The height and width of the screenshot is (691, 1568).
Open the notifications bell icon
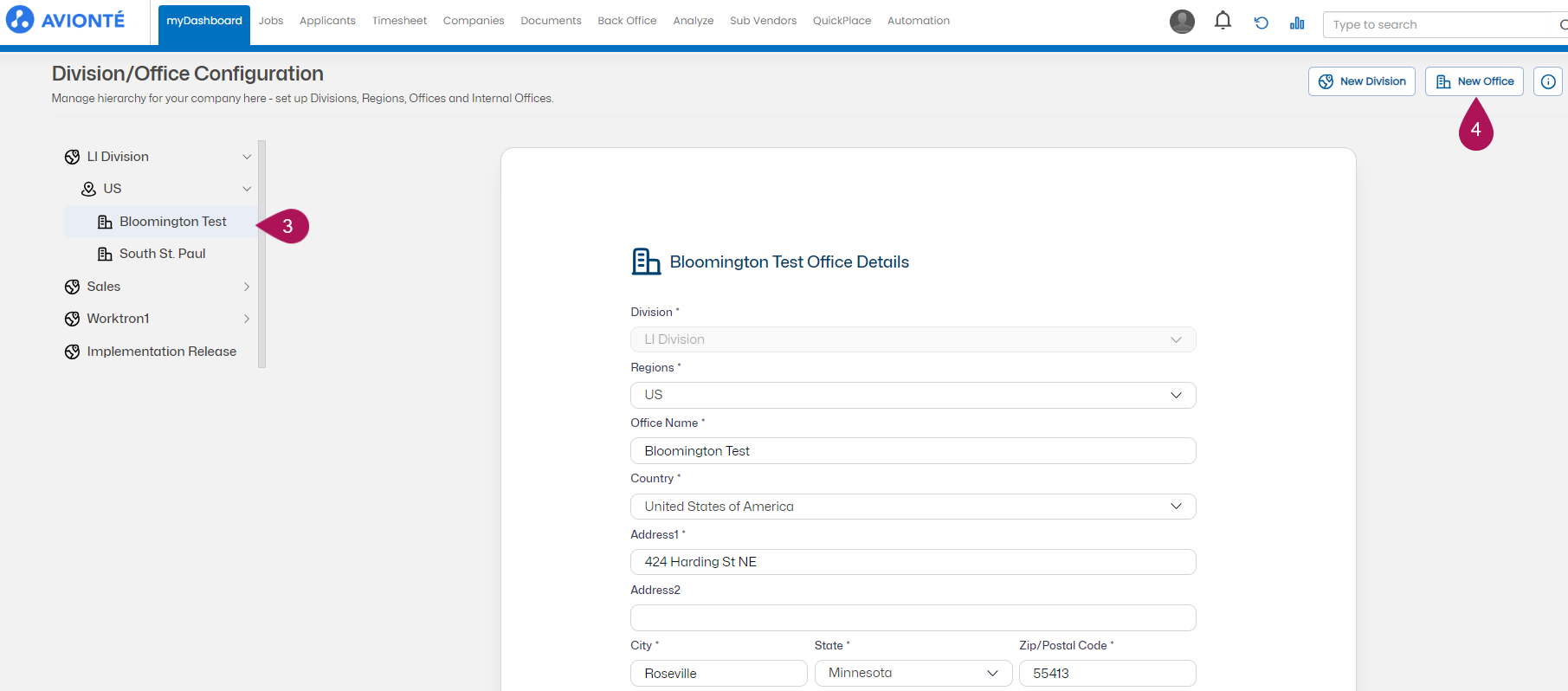pyautogui.click(x=1223, y=21)
